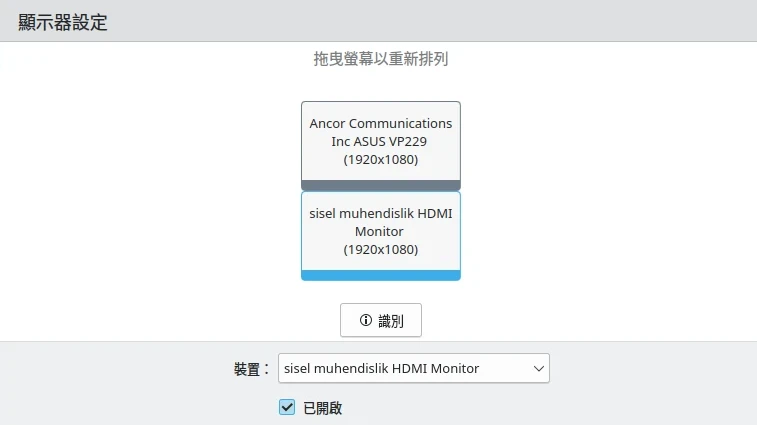
Task: Click the gray bar under the ASUS VP229 screen
Action: pyautogui.click(x=380, y=185)
